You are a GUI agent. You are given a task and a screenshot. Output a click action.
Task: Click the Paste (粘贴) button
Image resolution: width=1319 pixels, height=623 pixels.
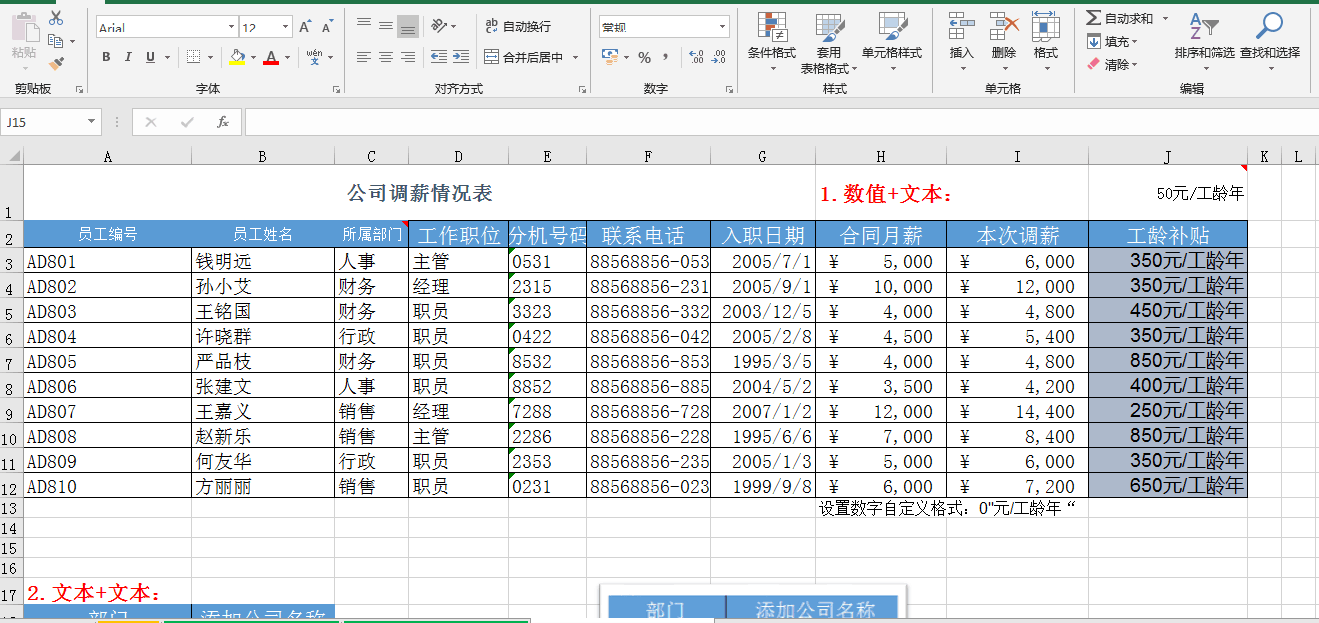23,40
